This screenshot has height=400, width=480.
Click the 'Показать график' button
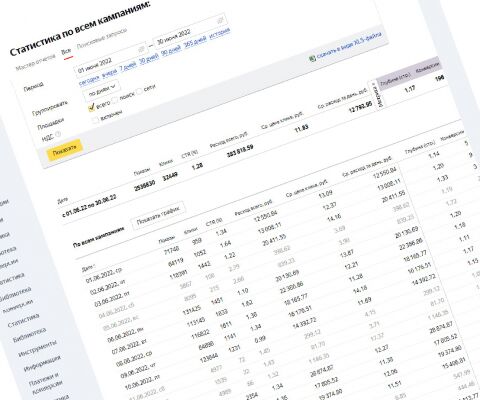pyautogui.click(x=158, y=215)
